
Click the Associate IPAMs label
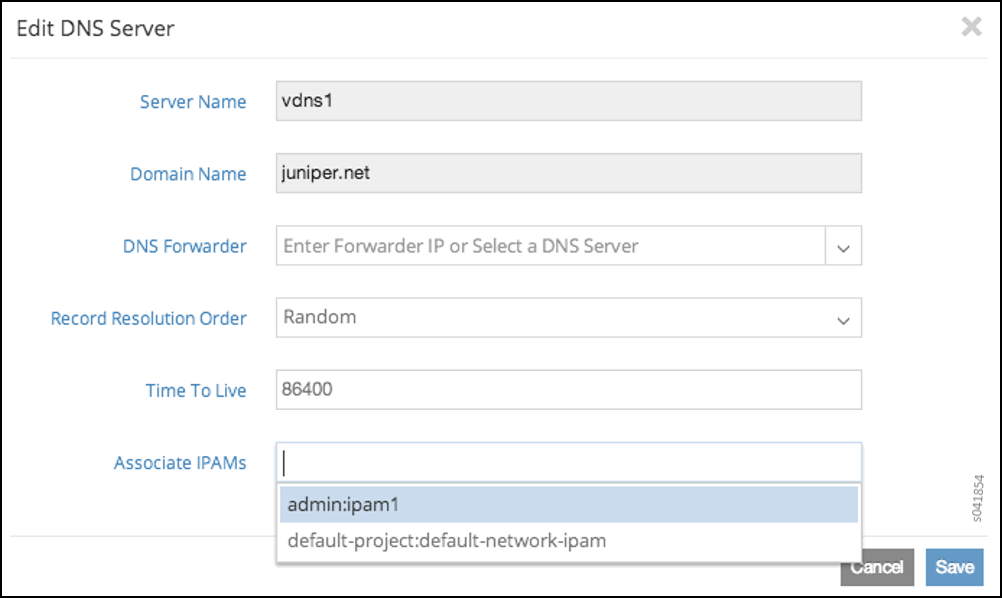[x=180, y=463]
